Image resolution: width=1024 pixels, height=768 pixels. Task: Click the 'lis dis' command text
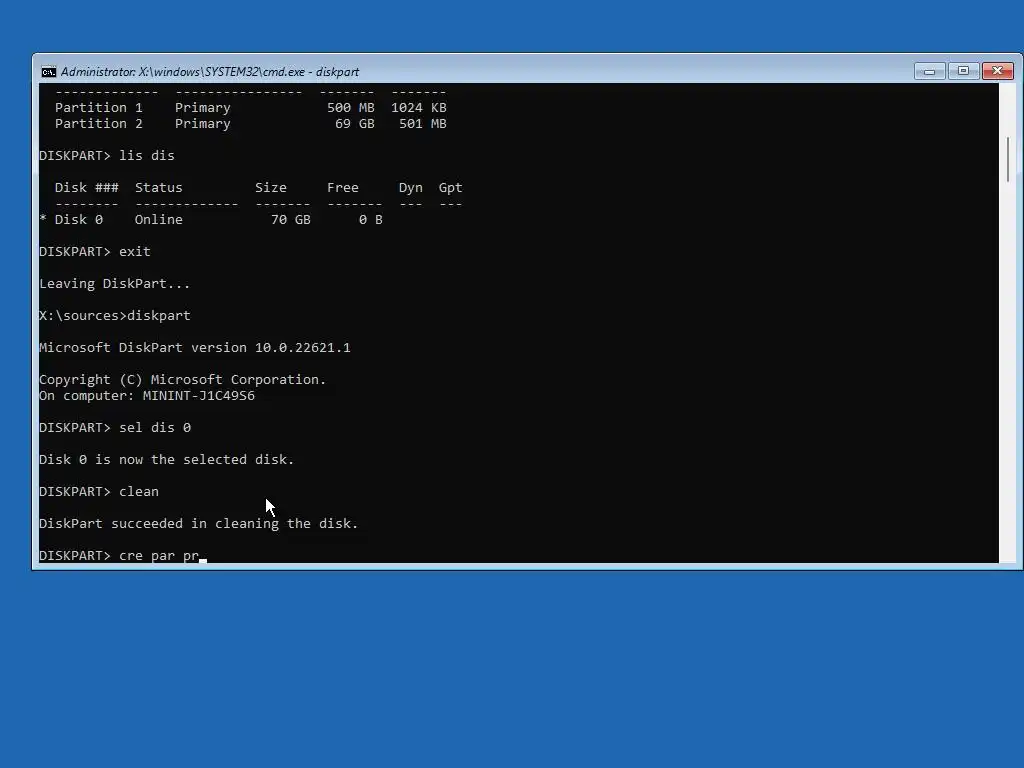pyautogui.click(x=147, y=155)
